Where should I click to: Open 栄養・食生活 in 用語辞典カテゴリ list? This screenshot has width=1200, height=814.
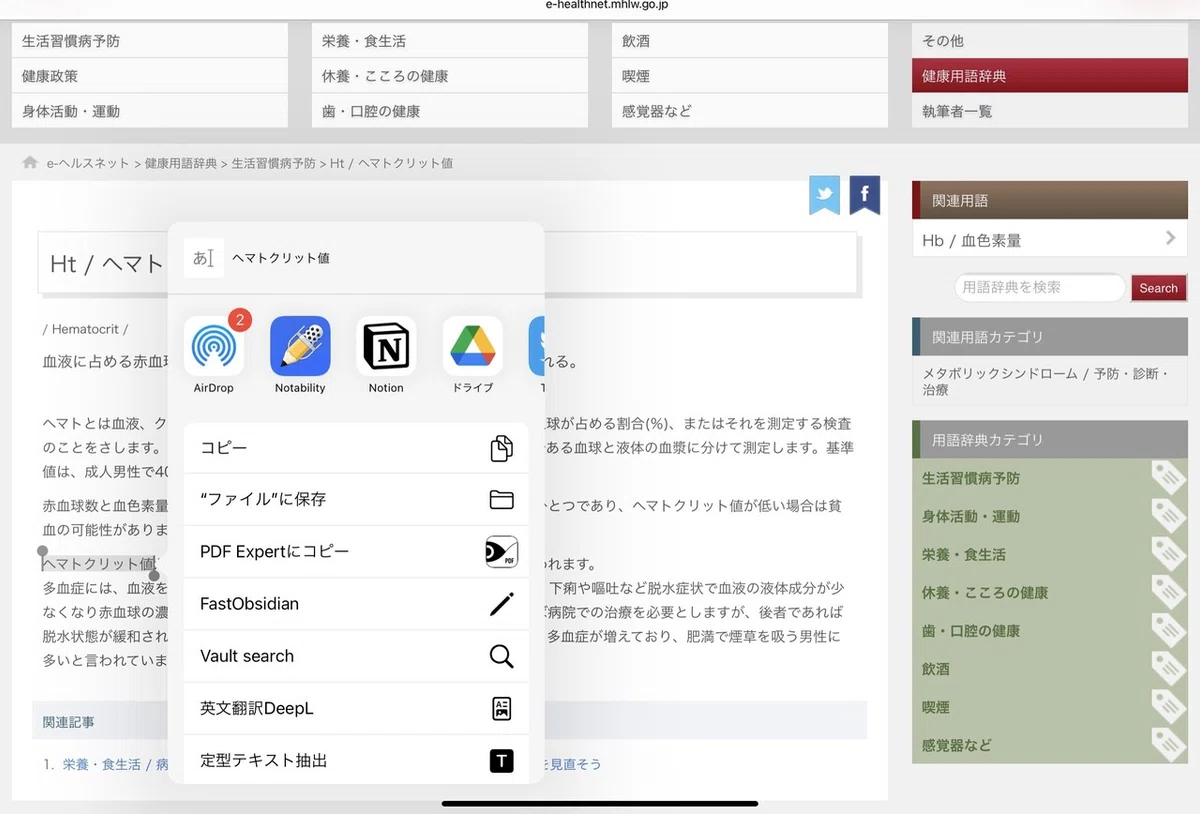pyautogui.click(x=964, y=555)
